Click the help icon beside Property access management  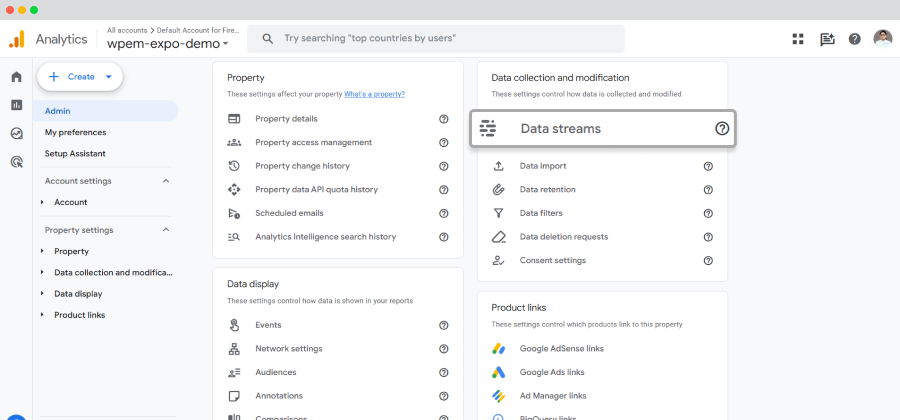pyautogui.click(x=444, y=142)
